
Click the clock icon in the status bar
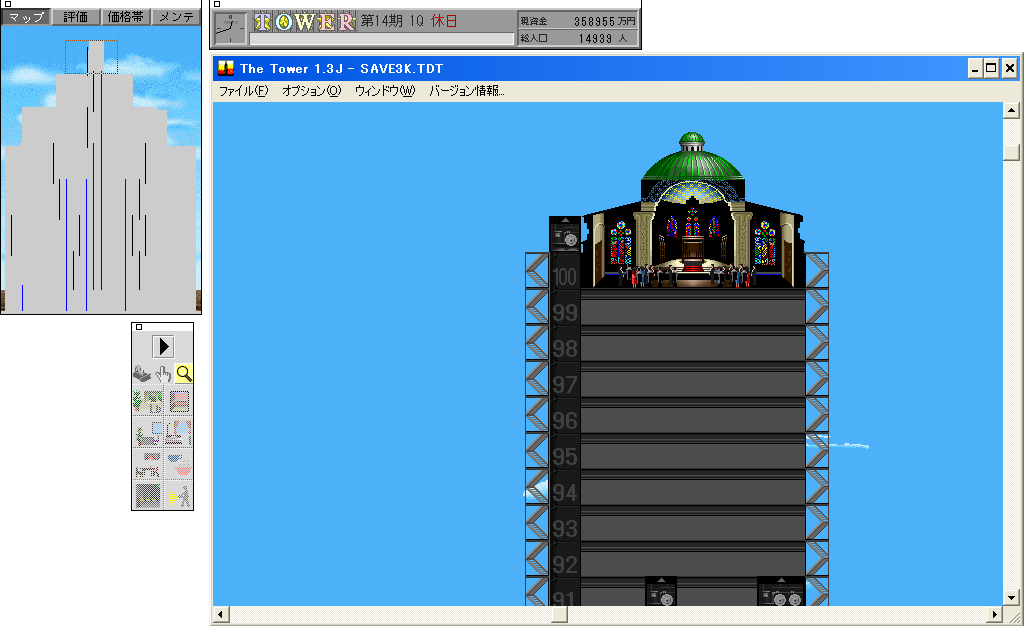coord(230,29)
